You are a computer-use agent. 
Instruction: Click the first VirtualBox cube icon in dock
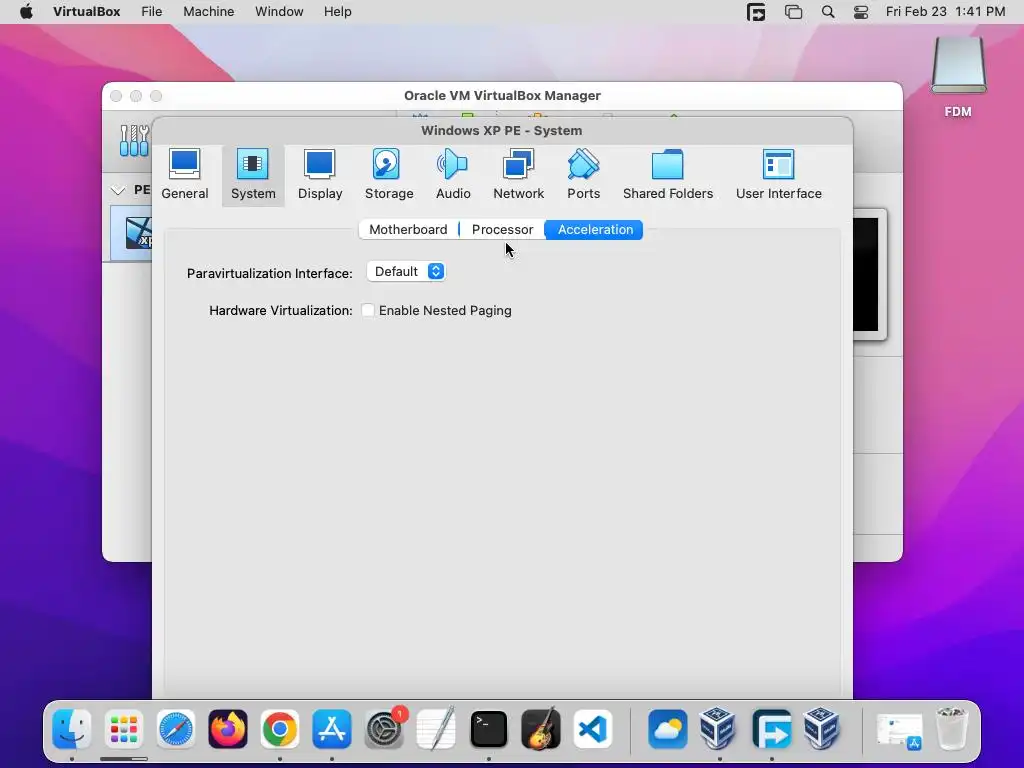[719, 729]
